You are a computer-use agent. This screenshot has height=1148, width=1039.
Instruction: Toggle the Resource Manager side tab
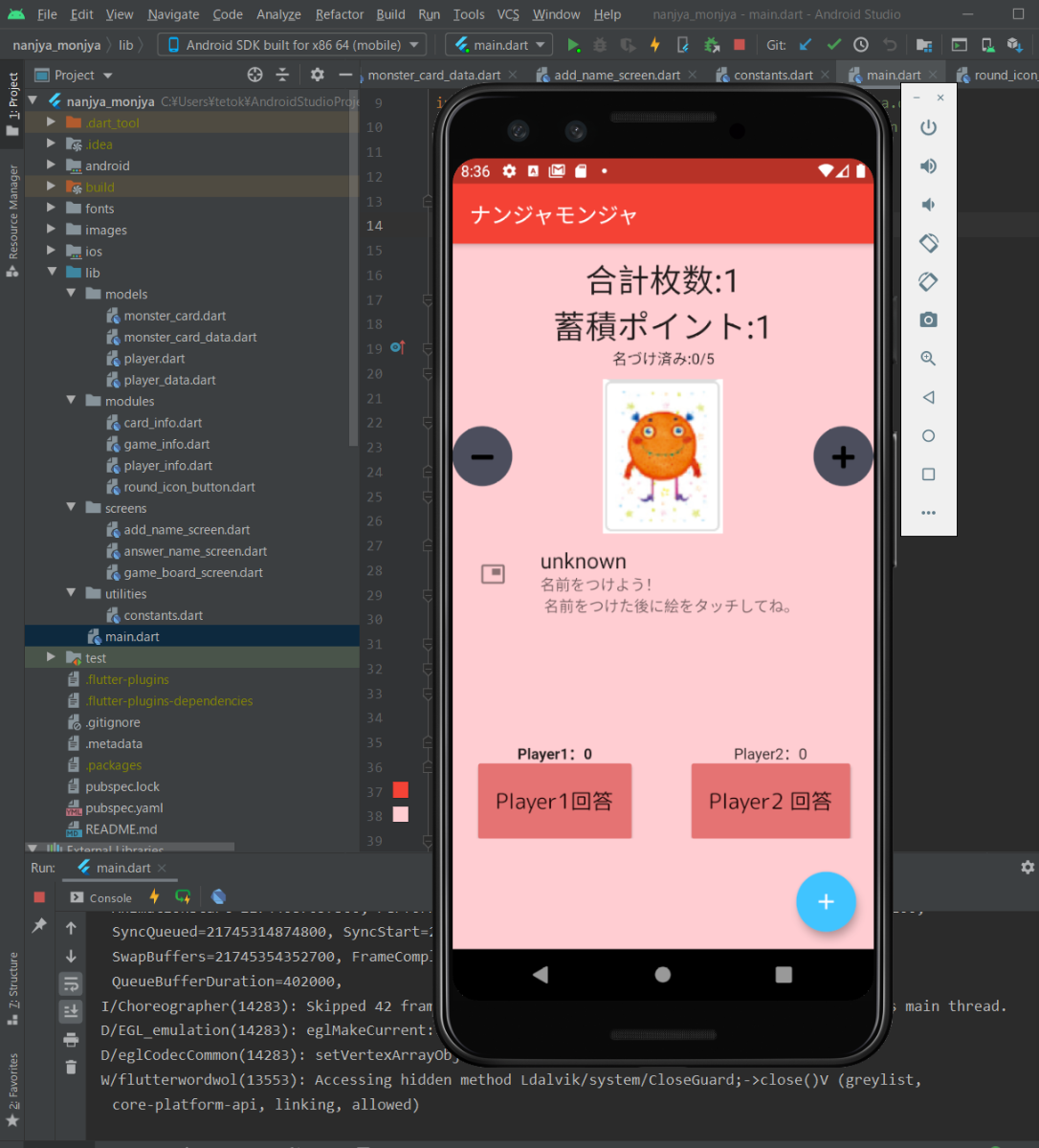[x=12, y=221]
